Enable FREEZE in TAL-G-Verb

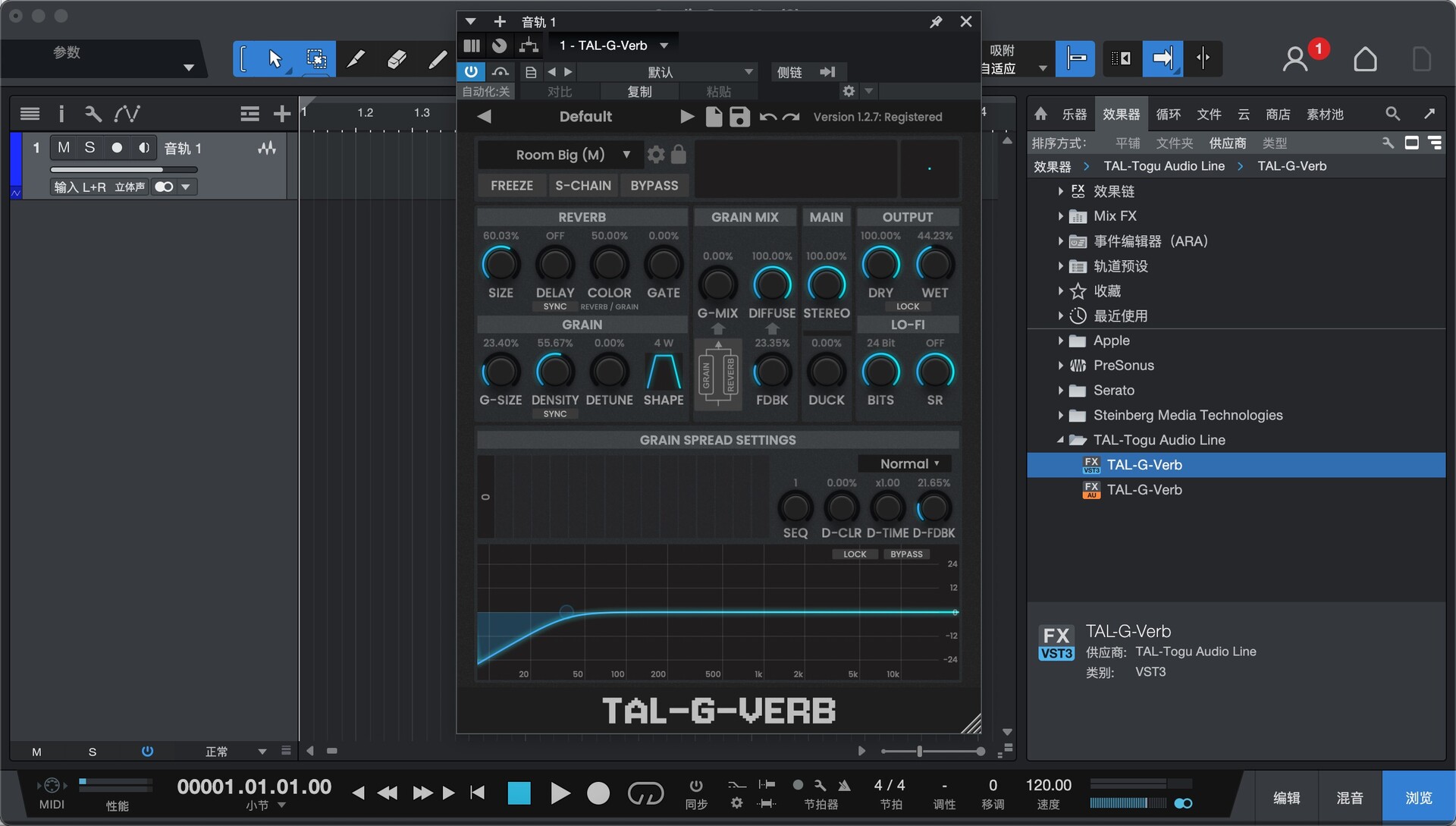(511, 186)
